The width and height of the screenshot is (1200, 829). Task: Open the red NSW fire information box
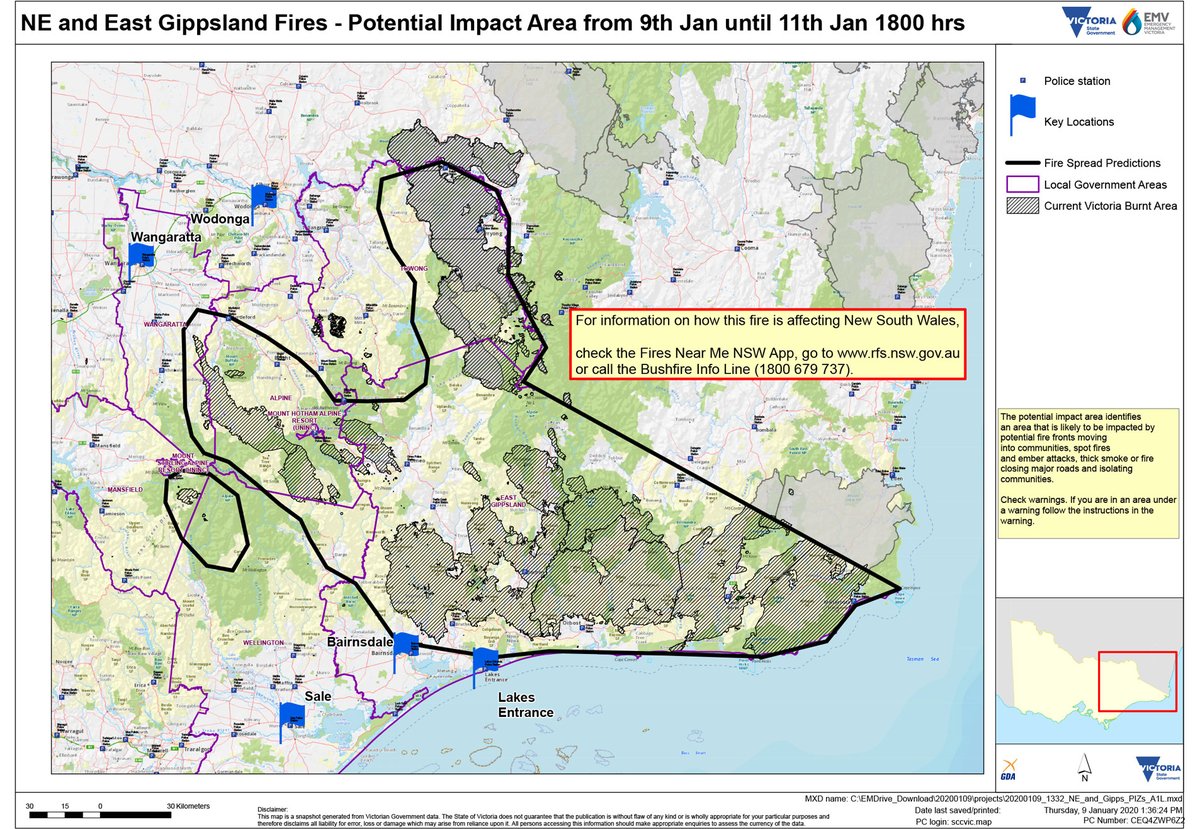pyautogui.click(x=767, y=345)
